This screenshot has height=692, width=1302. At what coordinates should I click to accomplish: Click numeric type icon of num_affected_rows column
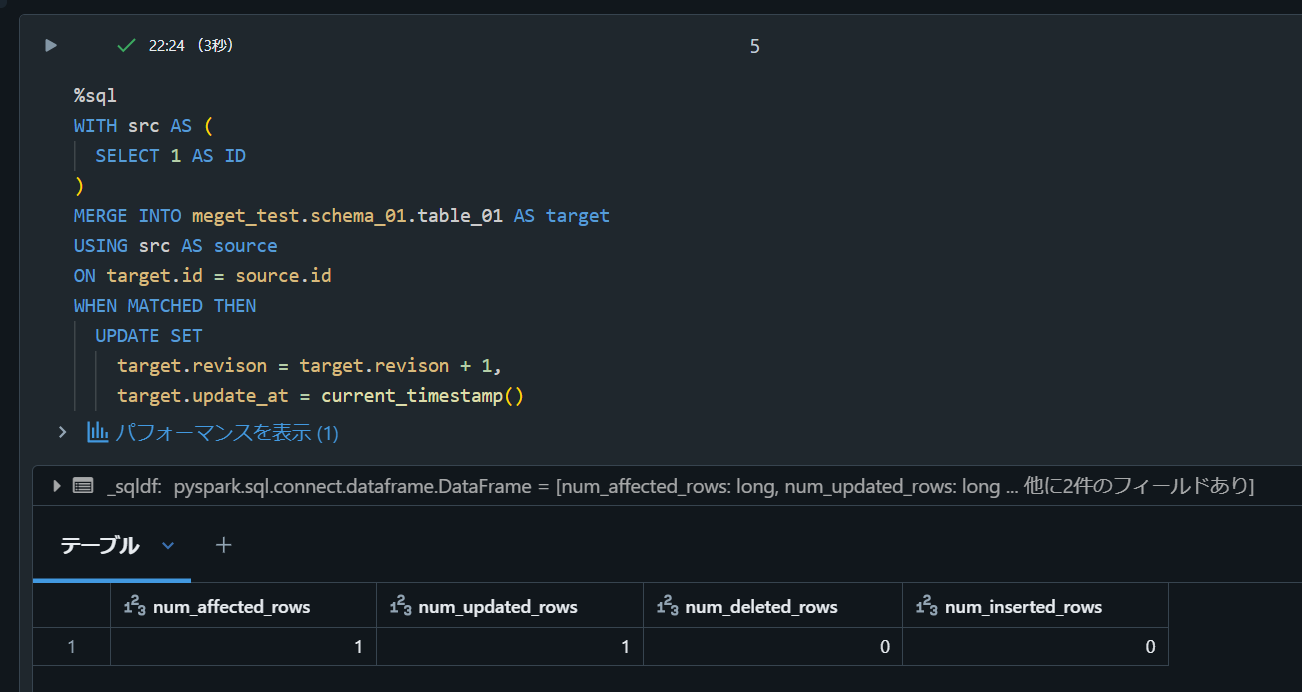135,606
